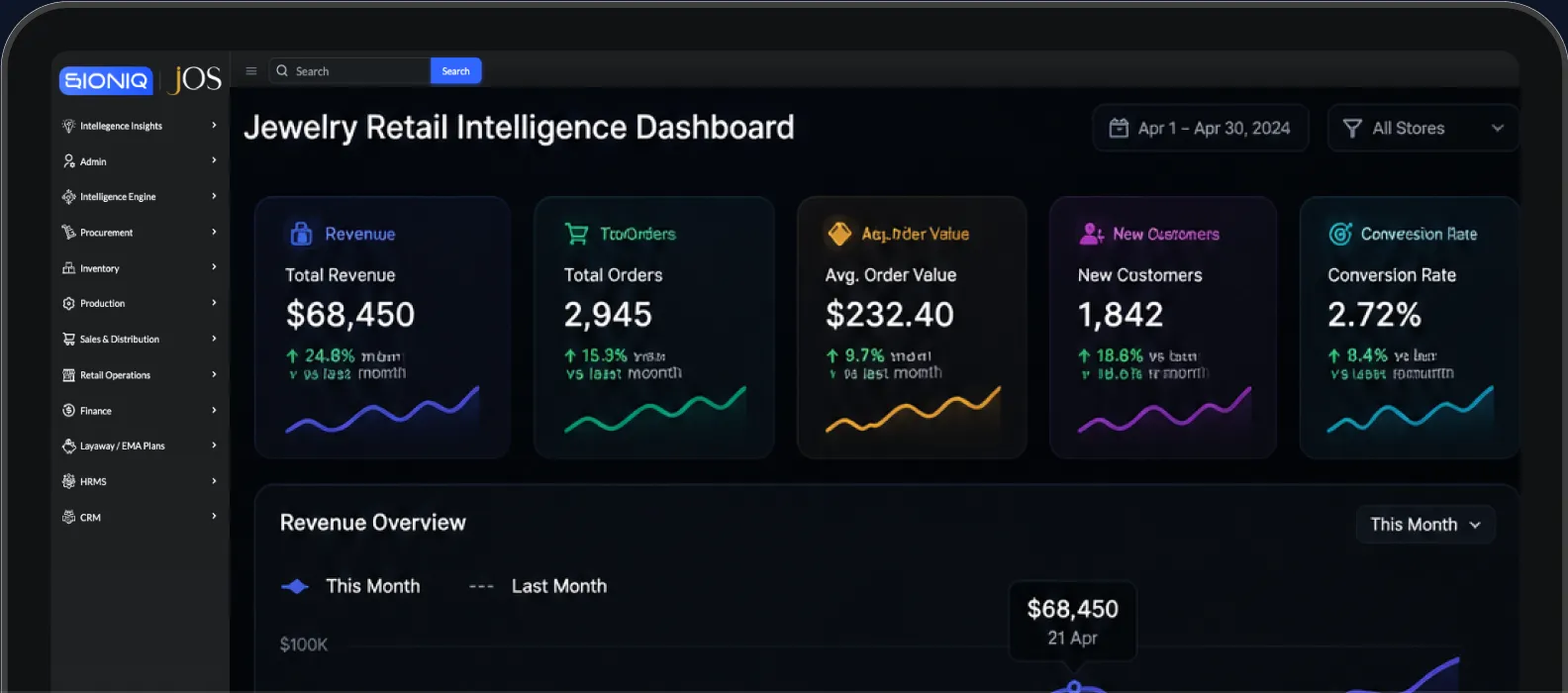Click the Orders cart icon on card

coord(576,234)
